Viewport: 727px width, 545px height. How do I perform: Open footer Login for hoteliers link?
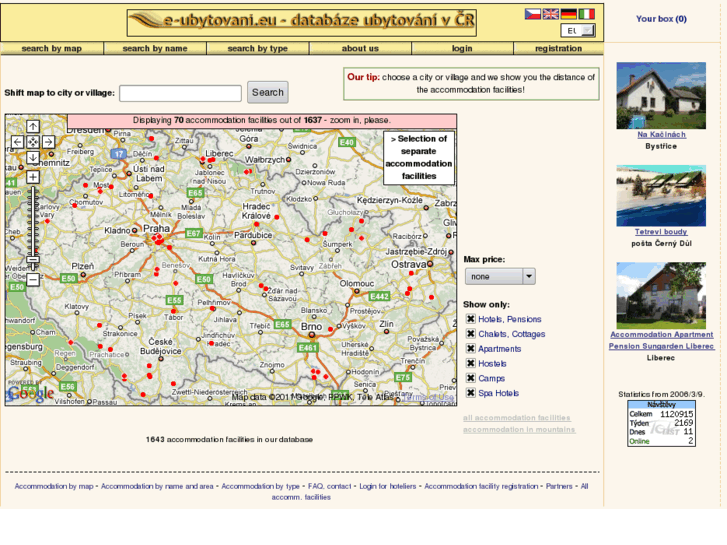(x=388, y=486)
